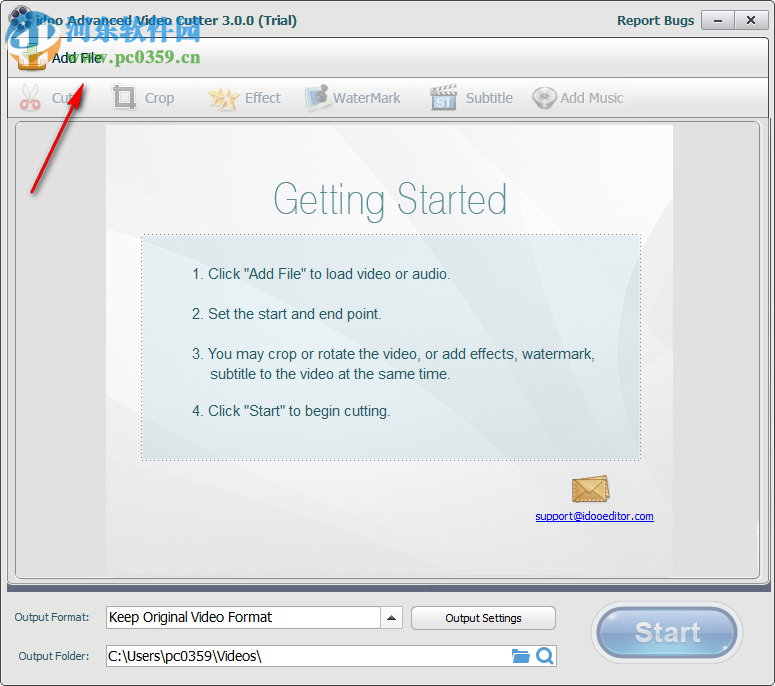
Task: Open the Subtitle clapperboard icon
Action: [x=443, y=97]
